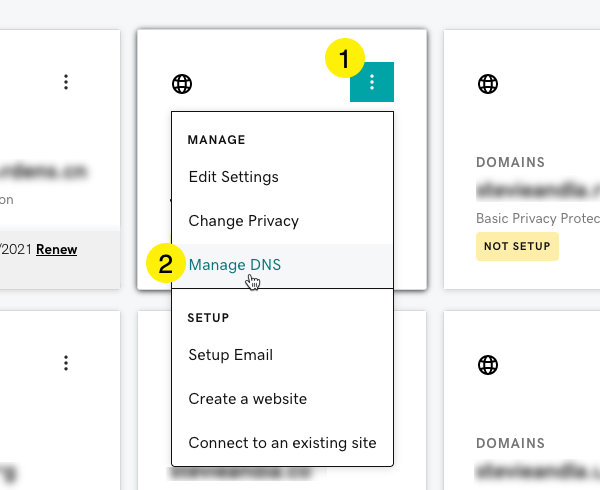Select Setup Email under Setup
The height and width of the screenshot is (490, 600).
coord(230,355)
